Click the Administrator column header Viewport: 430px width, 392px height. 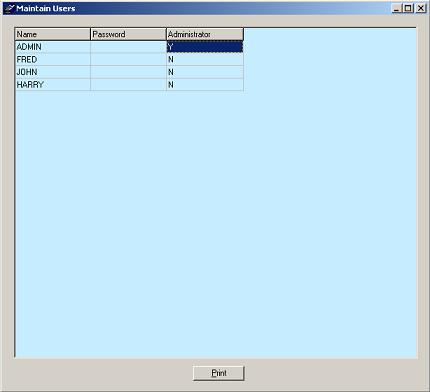pos(205,34)
